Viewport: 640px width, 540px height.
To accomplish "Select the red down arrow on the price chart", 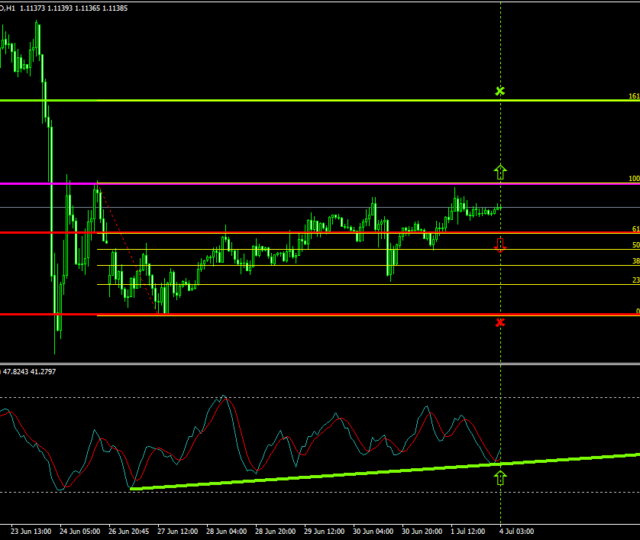I will click(500, 245).
